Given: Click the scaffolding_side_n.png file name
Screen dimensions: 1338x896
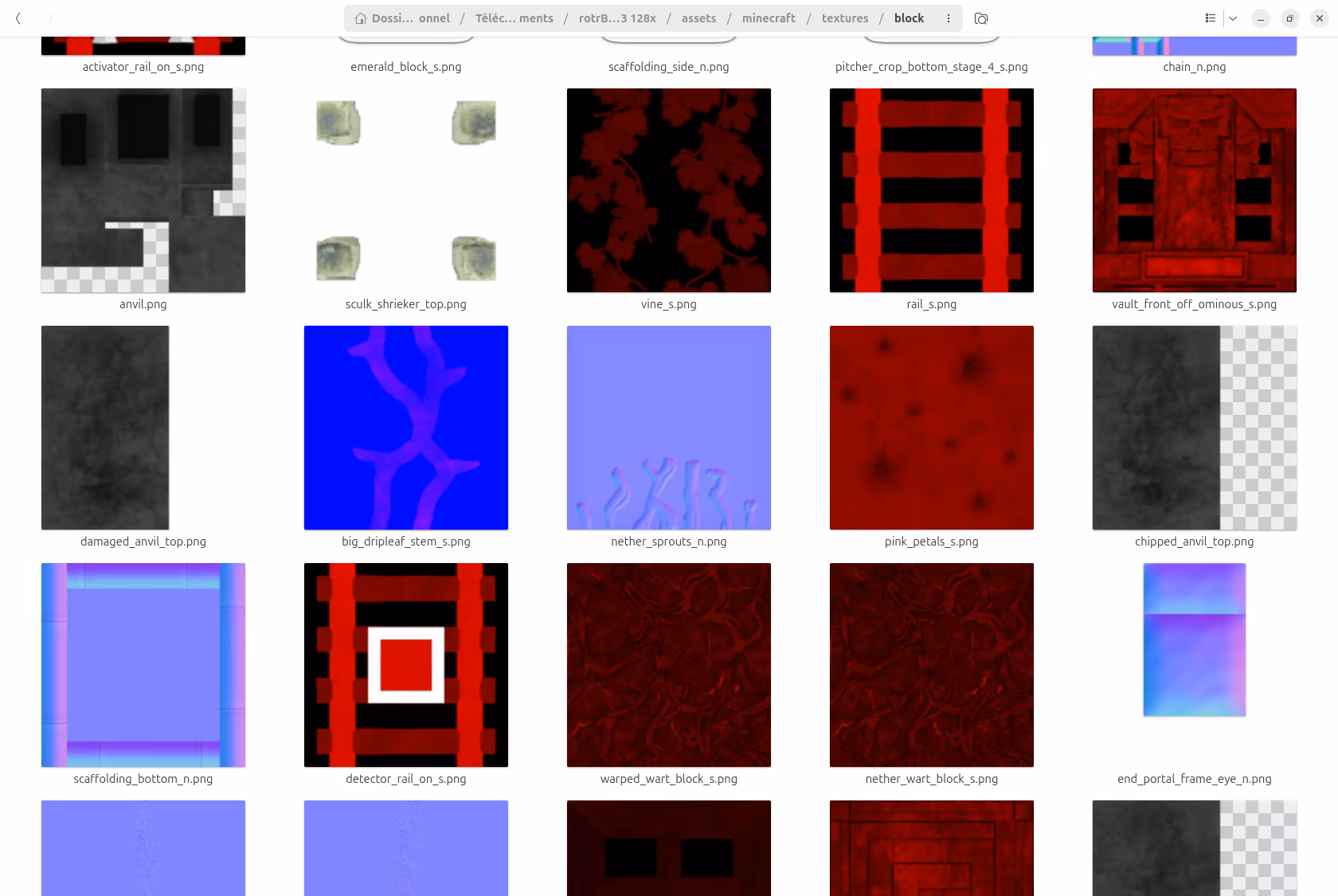Looking at the screenshot, I should point(669,67).
